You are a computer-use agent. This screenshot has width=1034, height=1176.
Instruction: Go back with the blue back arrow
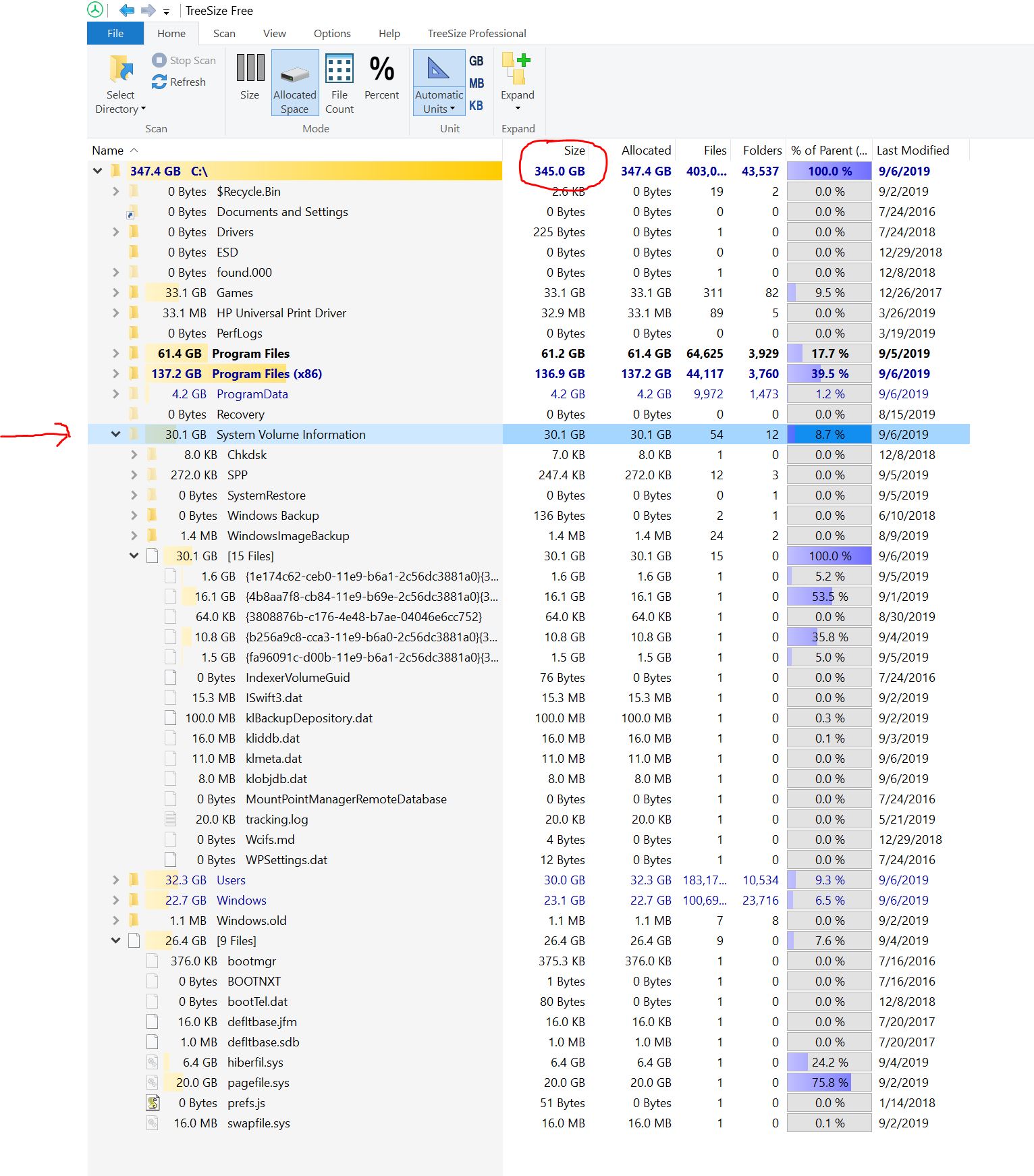point(127,10)
